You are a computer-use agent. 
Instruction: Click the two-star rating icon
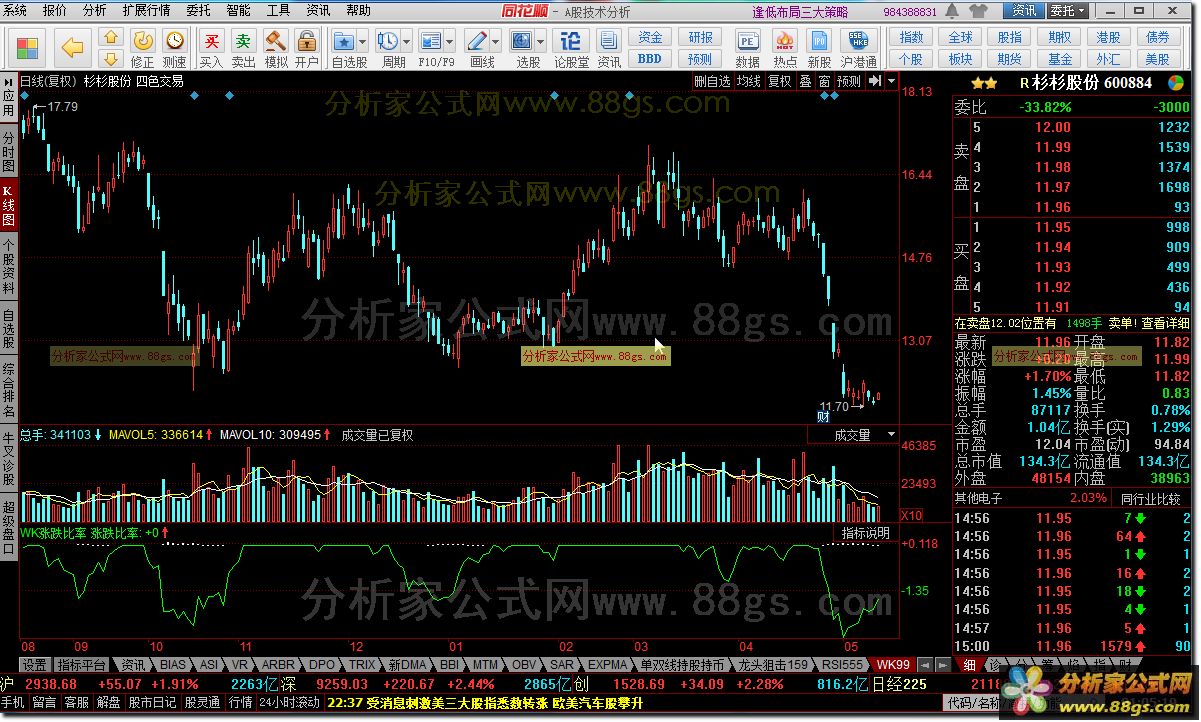coord(983,83)
